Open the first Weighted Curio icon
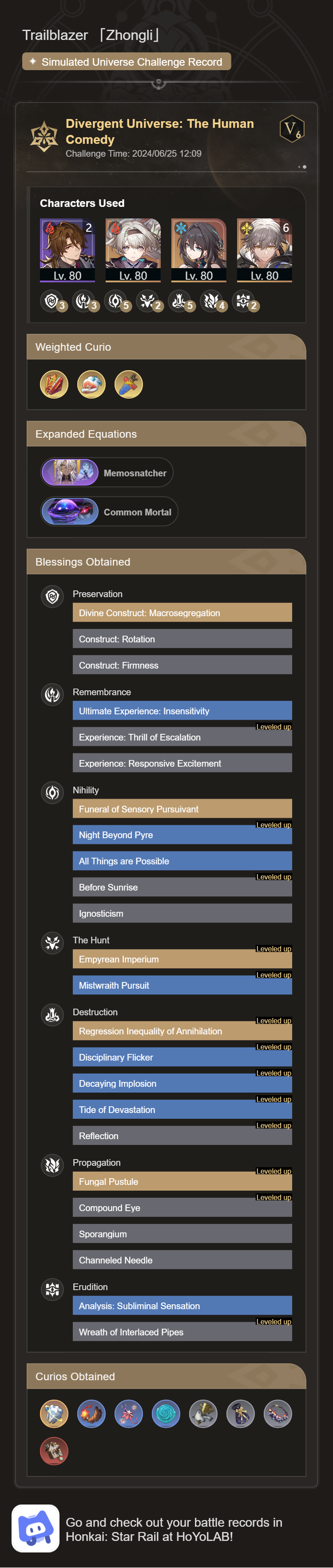Image resolution: width=333 pixels, height=1568 pixels. [x=54, y=384]
